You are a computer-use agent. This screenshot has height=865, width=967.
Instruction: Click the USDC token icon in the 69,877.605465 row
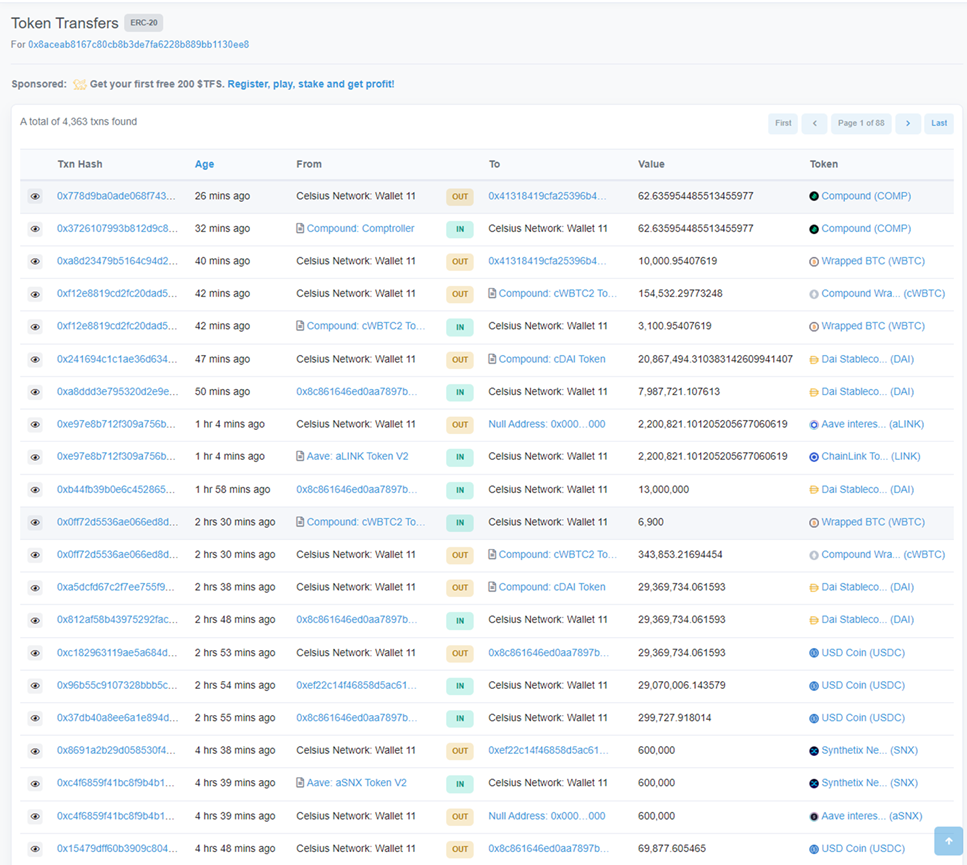pos(814,849)
